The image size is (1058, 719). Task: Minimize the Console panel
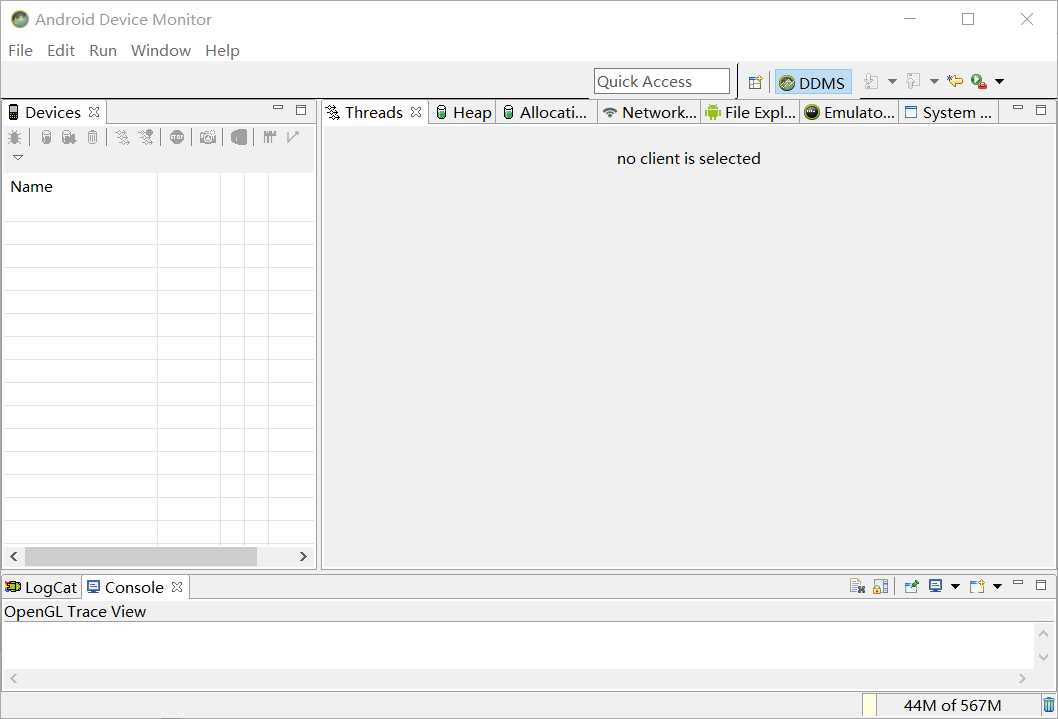1018,582
